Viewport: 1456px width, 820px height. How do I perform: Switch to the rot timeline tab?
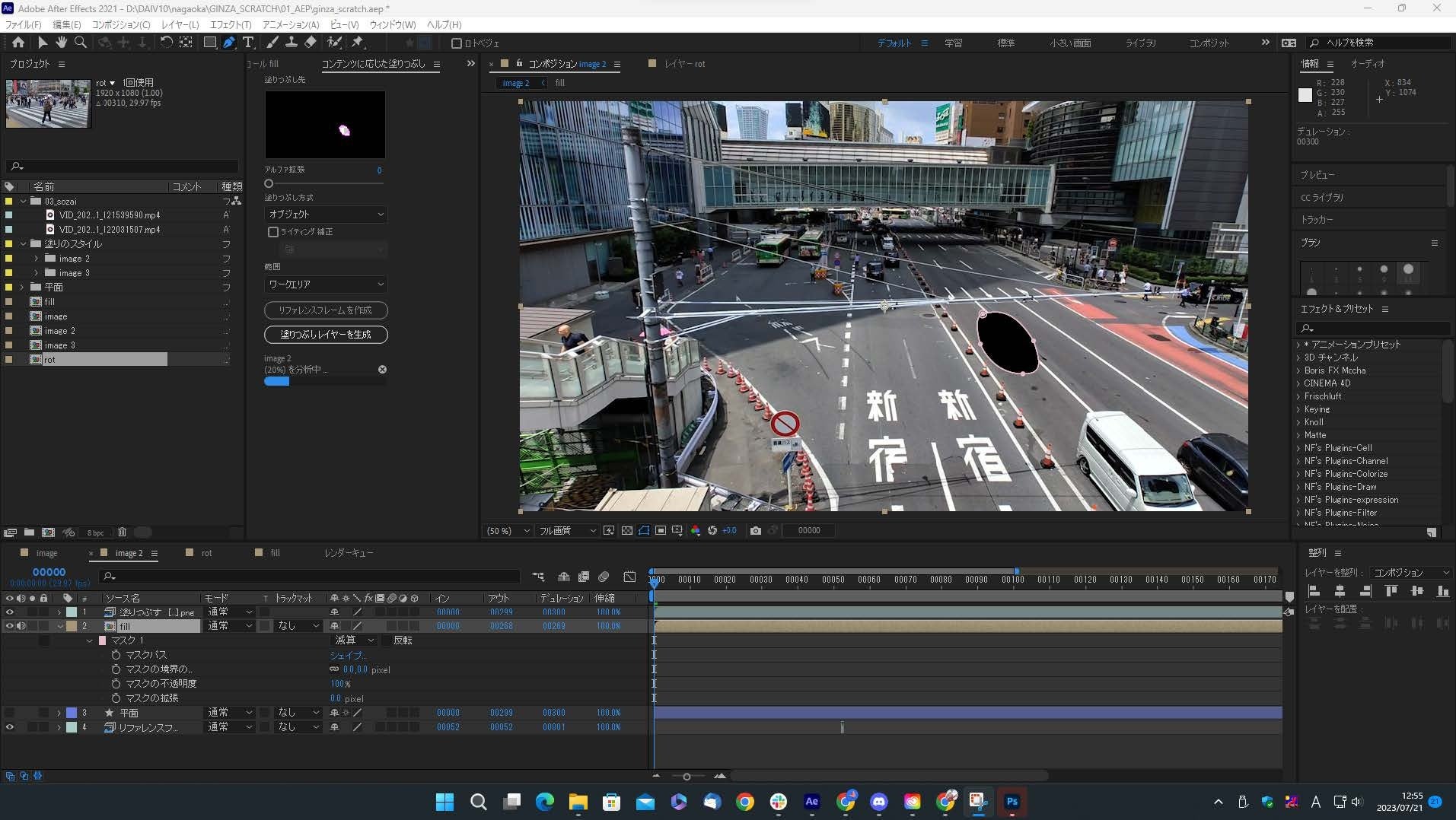(x=206, y=553)
